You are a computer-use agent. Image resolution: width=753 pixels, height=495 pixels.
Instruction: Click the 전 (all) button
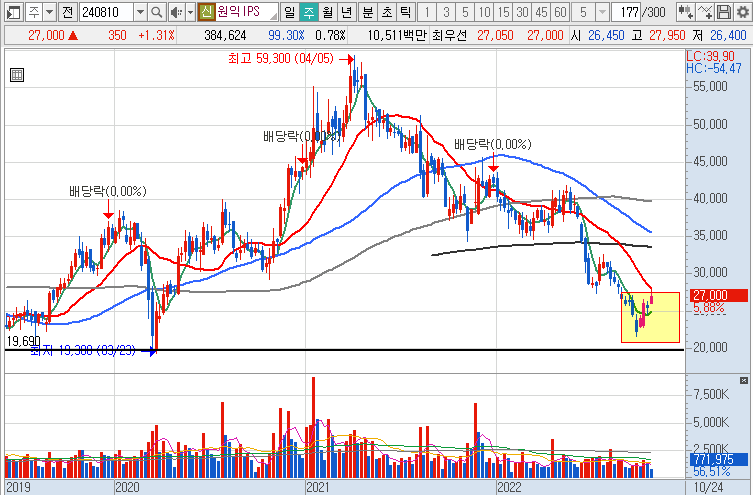[67, 12]
